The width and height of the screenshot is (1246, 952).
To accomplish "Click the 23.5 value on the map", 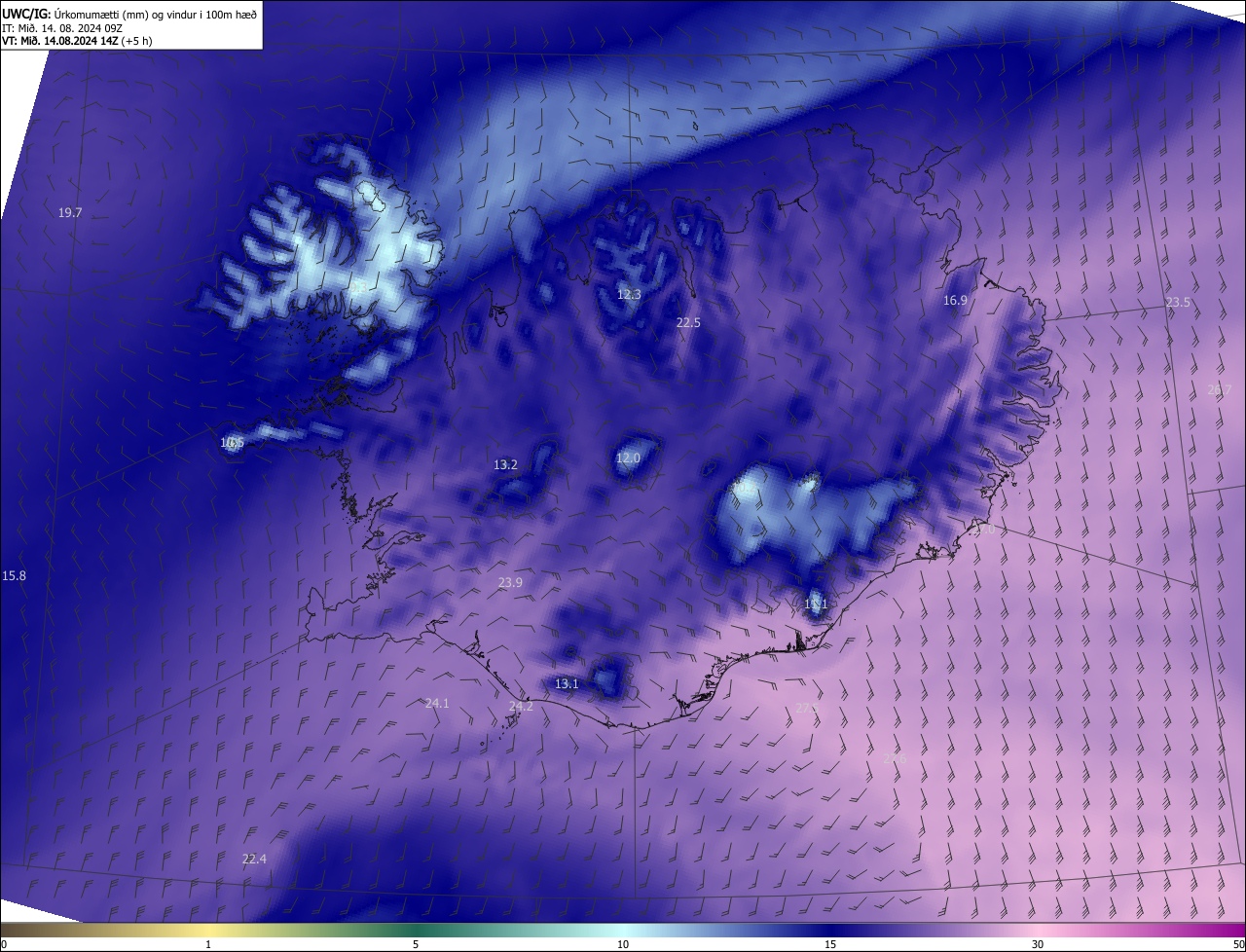I will click(x=1178, y=303).
